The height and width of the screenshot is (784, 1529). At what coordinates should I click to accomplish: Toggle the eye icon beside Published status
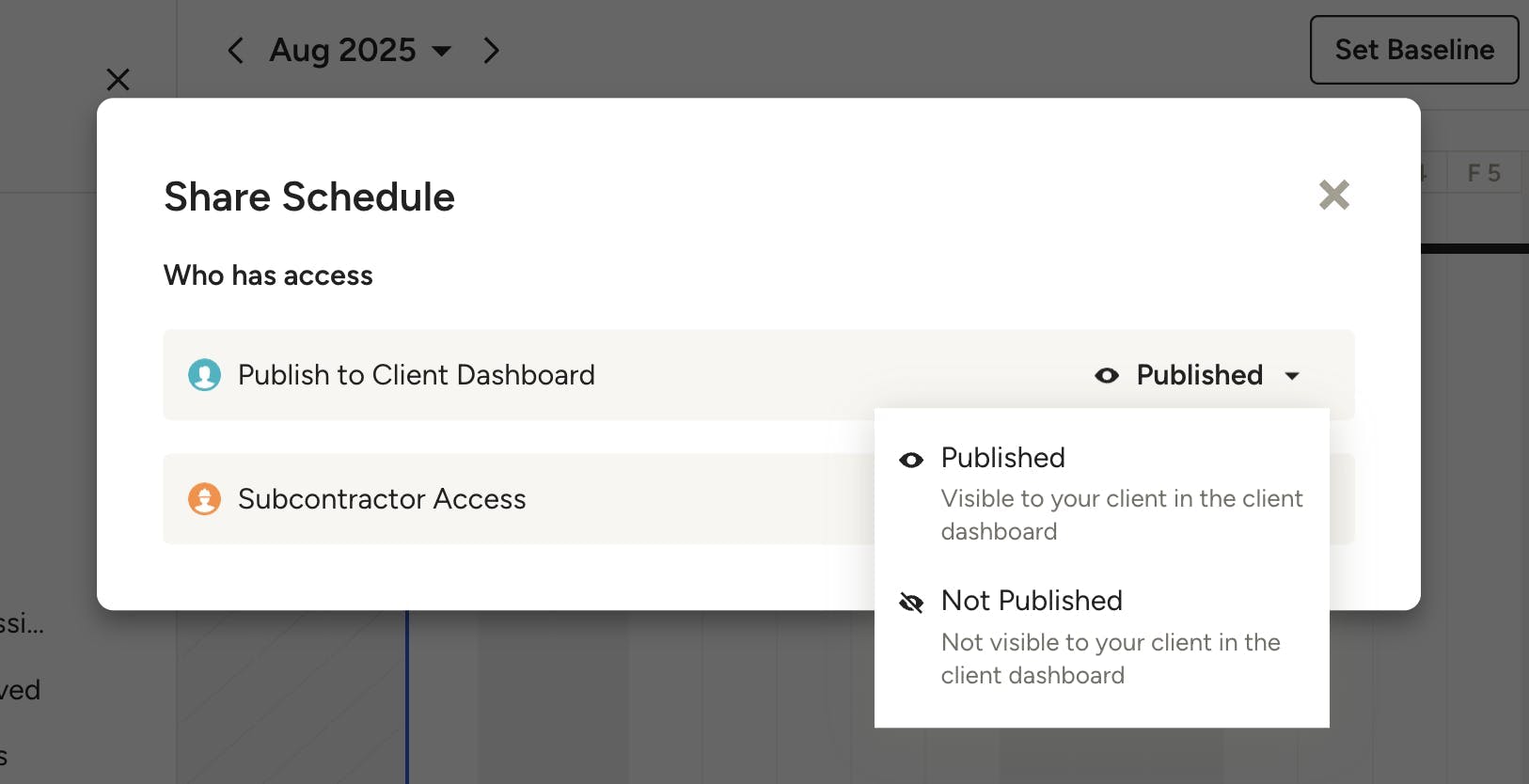point(1107,376)
